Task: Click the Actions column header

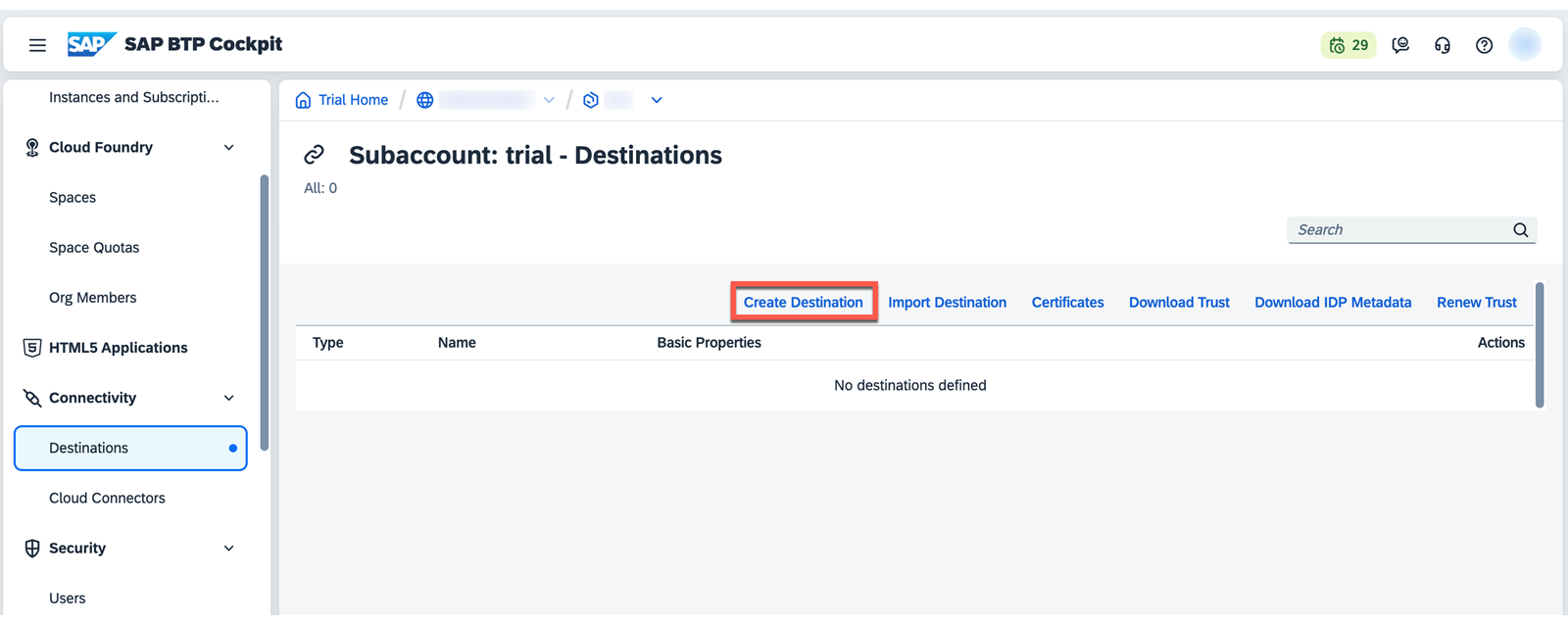Action: pyautogui.click(x=1501, y=343)
